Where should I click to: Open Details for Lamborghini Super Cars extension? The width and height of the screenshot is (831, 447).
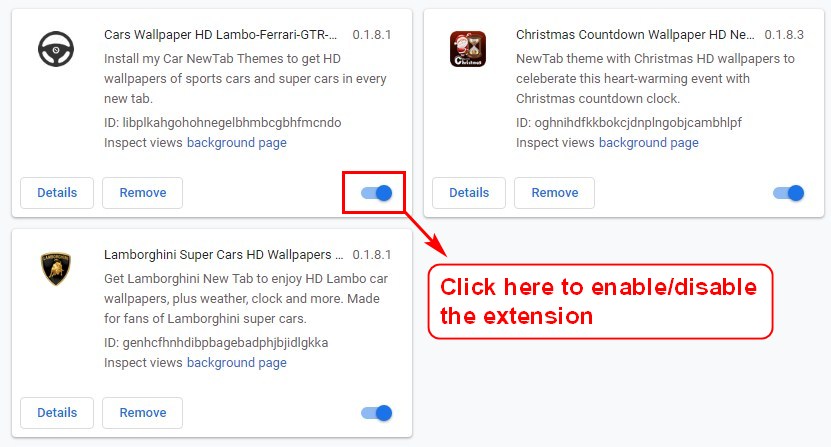57,413
